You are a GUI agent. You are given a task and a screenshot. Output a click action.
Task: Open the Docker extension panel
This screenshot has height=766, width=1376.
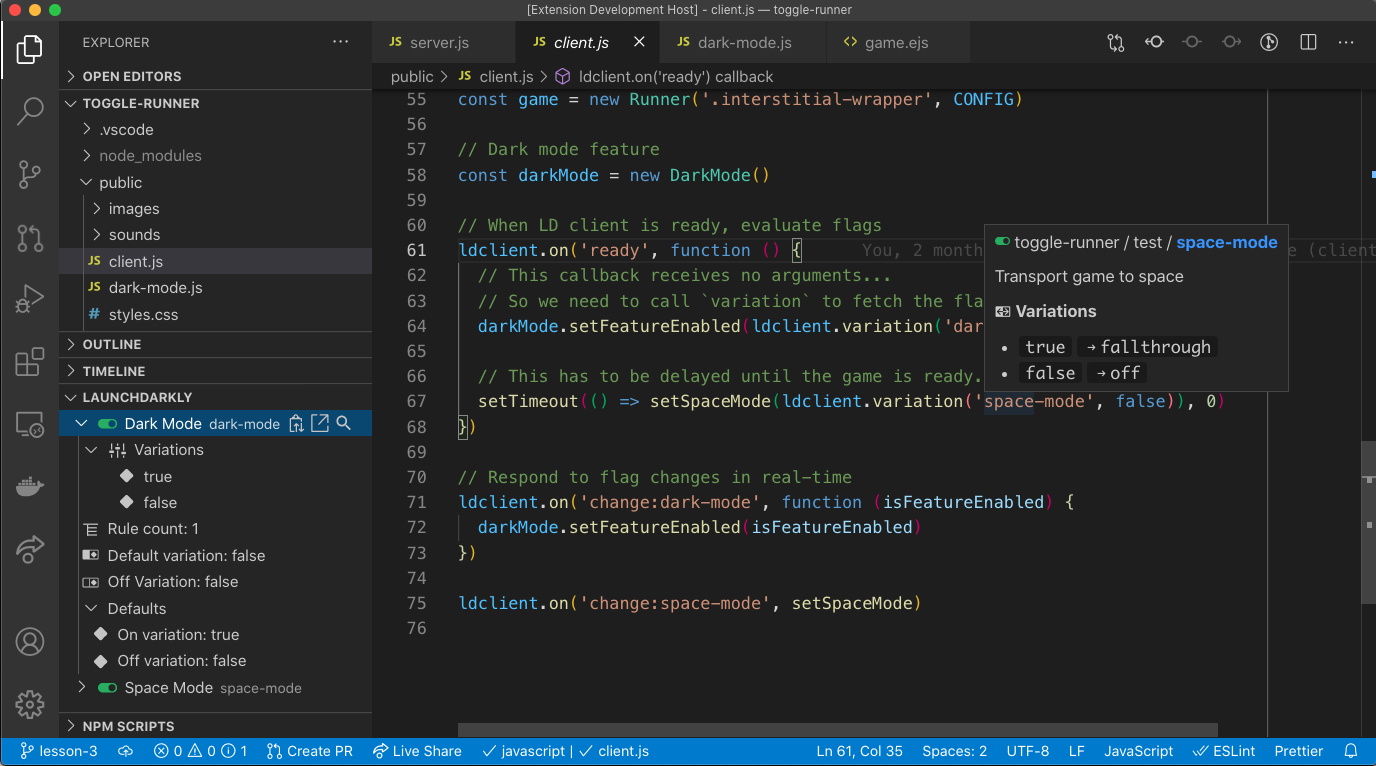(30, 486)
